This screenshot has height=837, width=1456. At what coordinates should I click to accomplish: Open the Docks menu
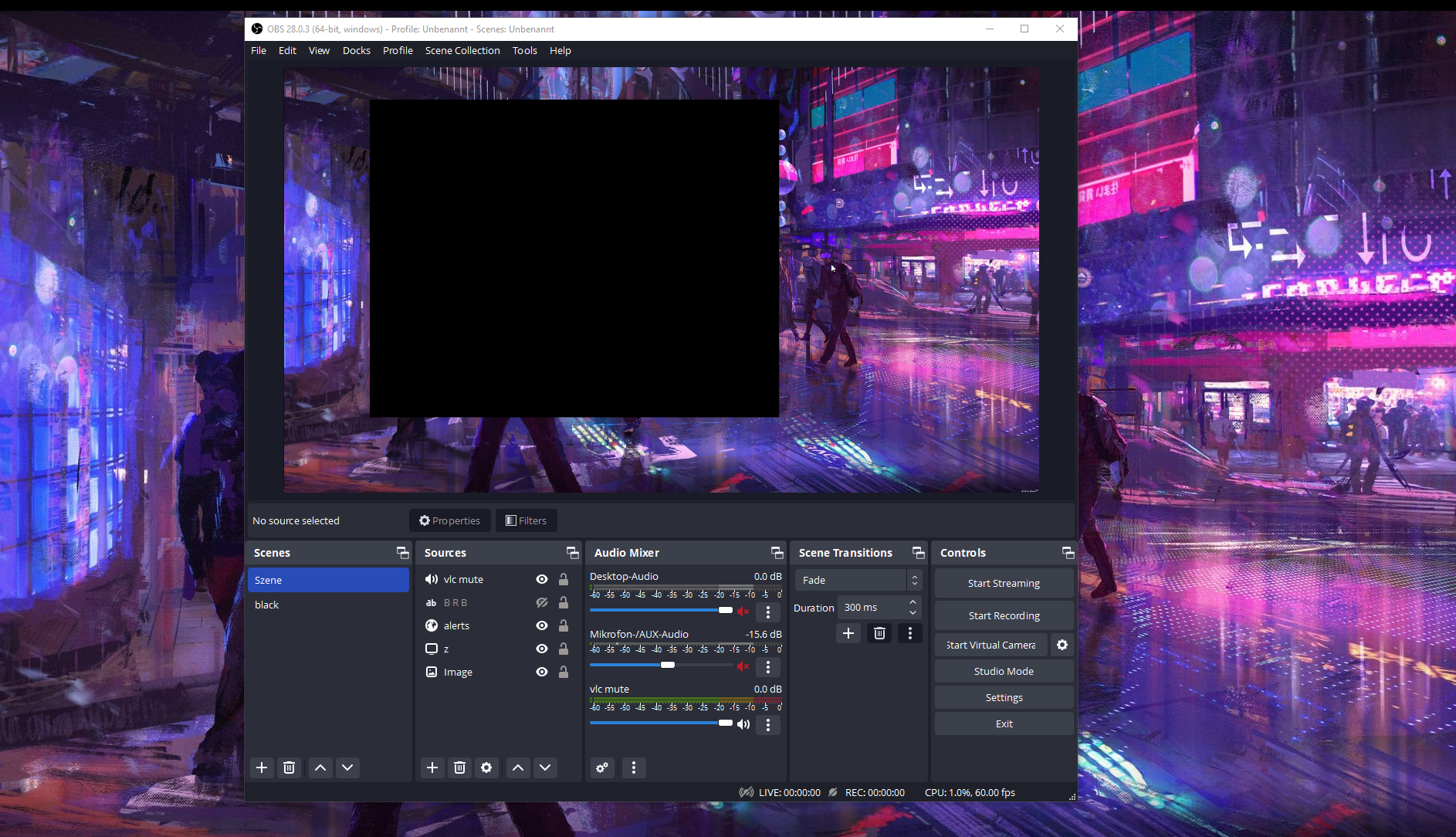(x=357, y=50)
